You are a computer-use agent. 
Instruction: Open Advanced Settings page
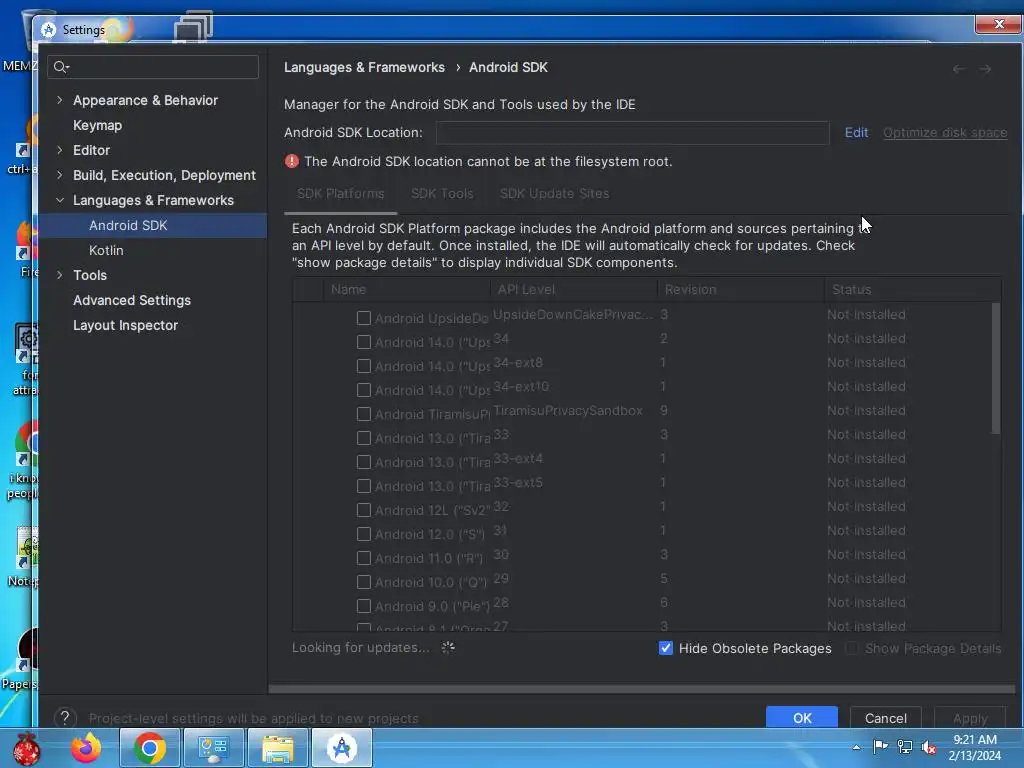tap(132, 300)
